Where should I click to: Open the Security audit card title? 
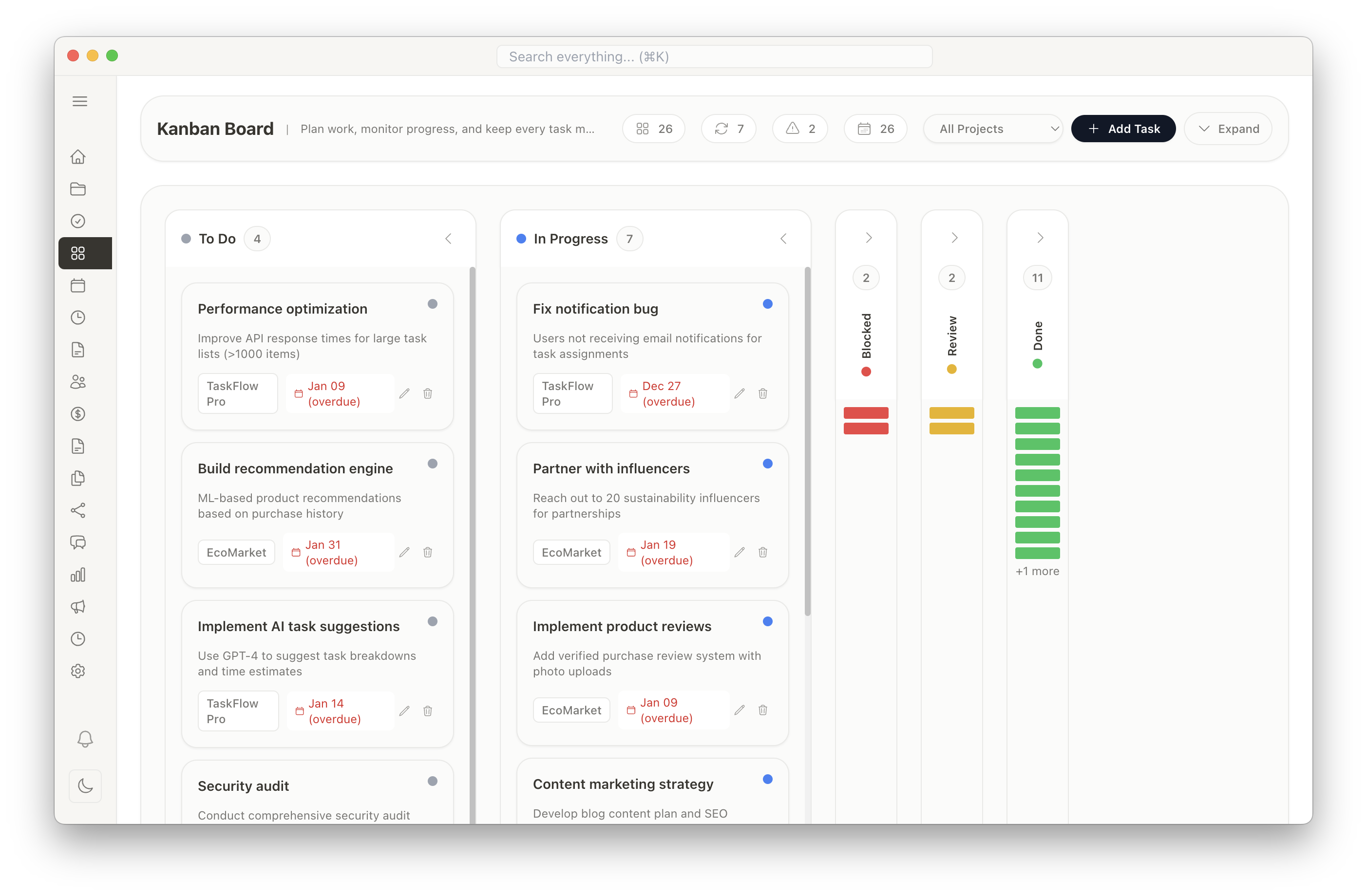(243, 786)
